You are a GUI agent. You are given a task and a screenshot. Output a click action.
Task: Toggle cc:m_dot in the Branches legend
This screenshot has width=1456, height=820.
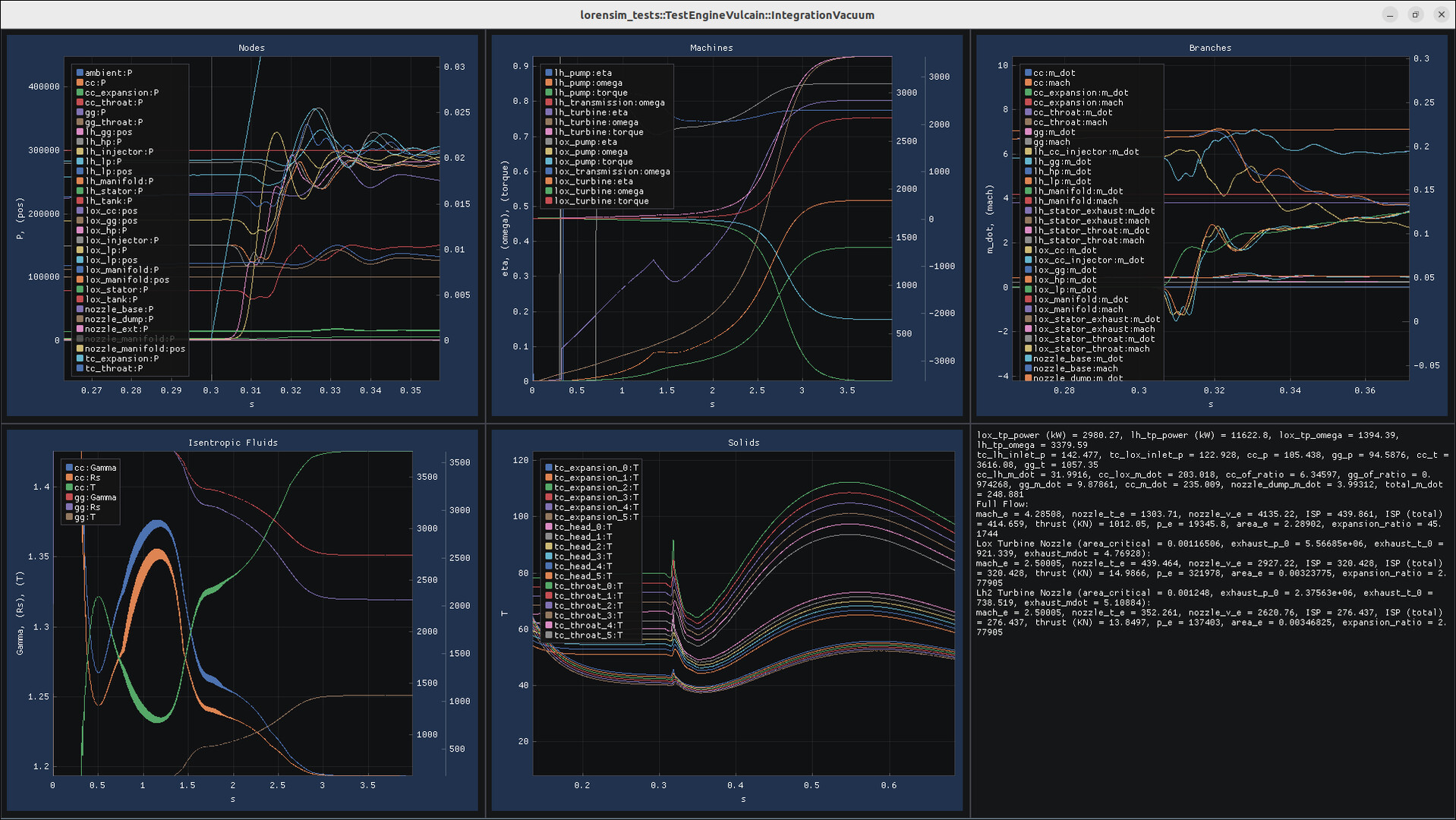click(1054, 73)
